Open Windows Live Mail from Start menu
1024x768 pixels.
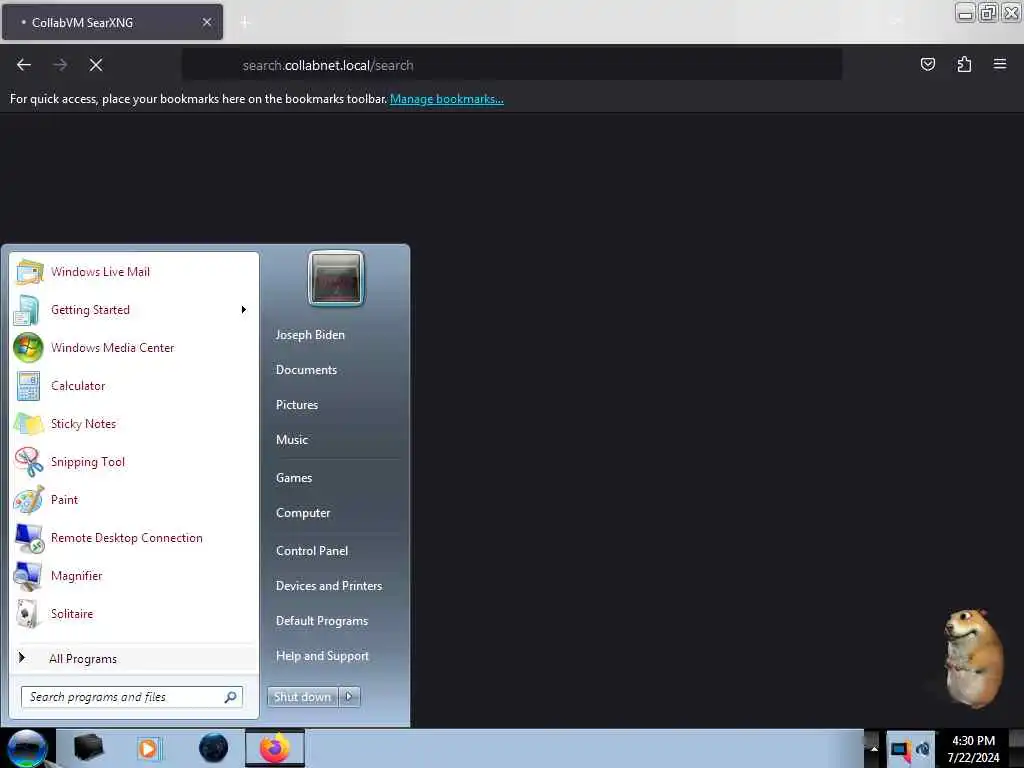click(x=135, y=272)
